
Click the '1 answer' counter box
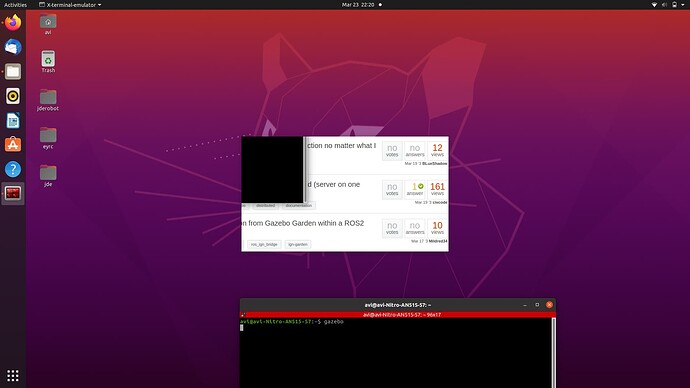click(x=415, y=189)
